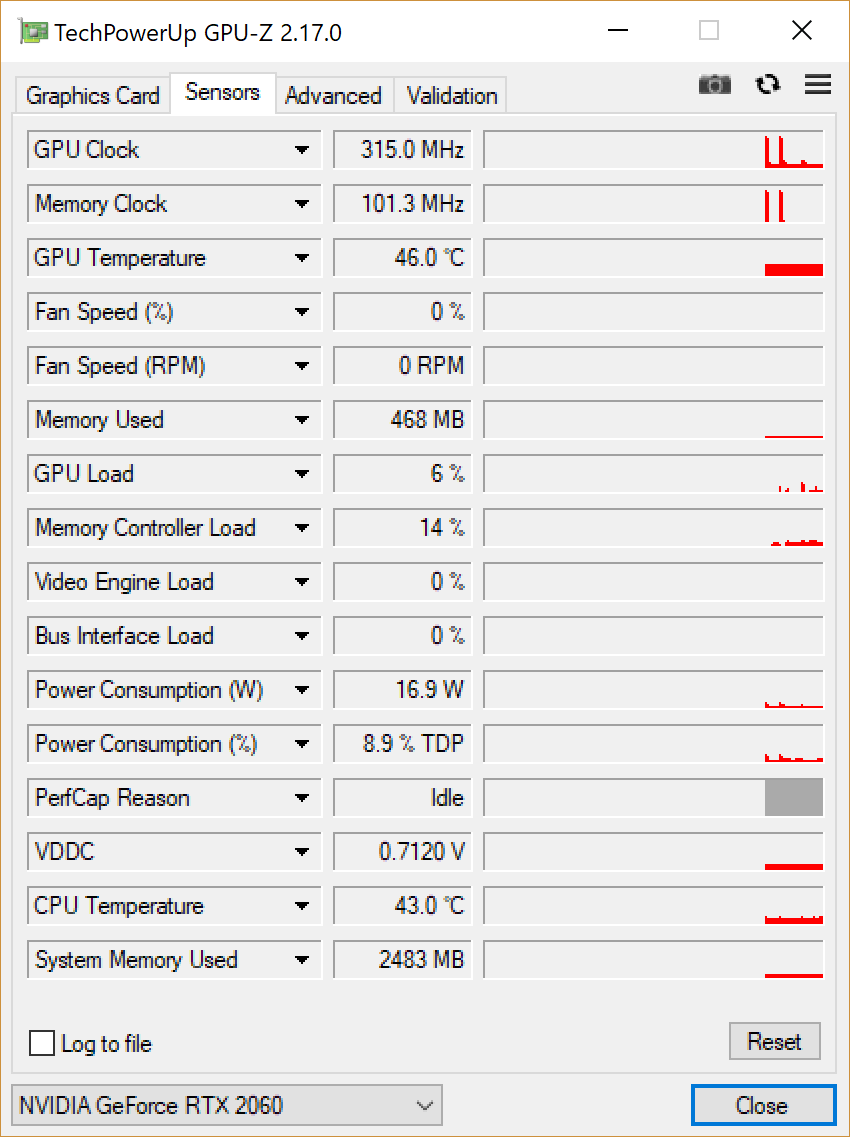Open the Memory Used sensor dropdown
This screenshot has width=850, height=1137.
[x=306, y=419]
